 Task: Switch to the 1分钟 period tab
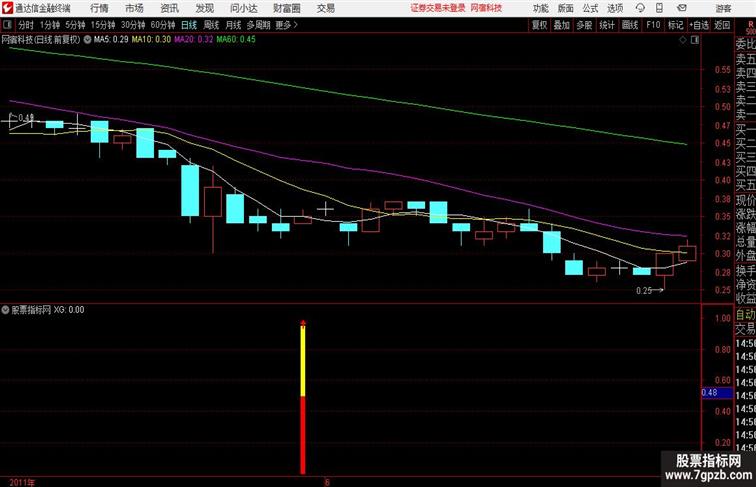[x=50, y=25]
